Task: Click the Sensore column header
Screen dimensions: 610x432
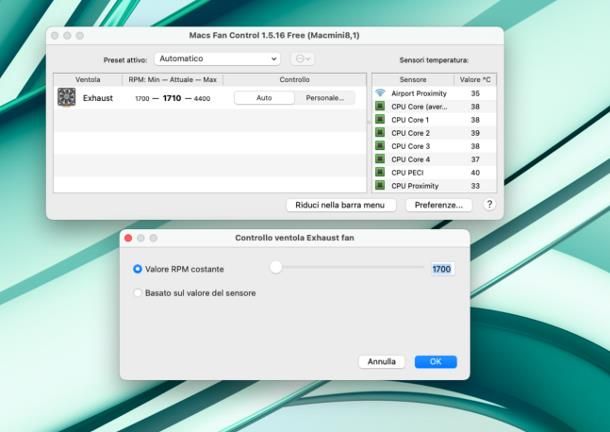Action: coord(413,79)
